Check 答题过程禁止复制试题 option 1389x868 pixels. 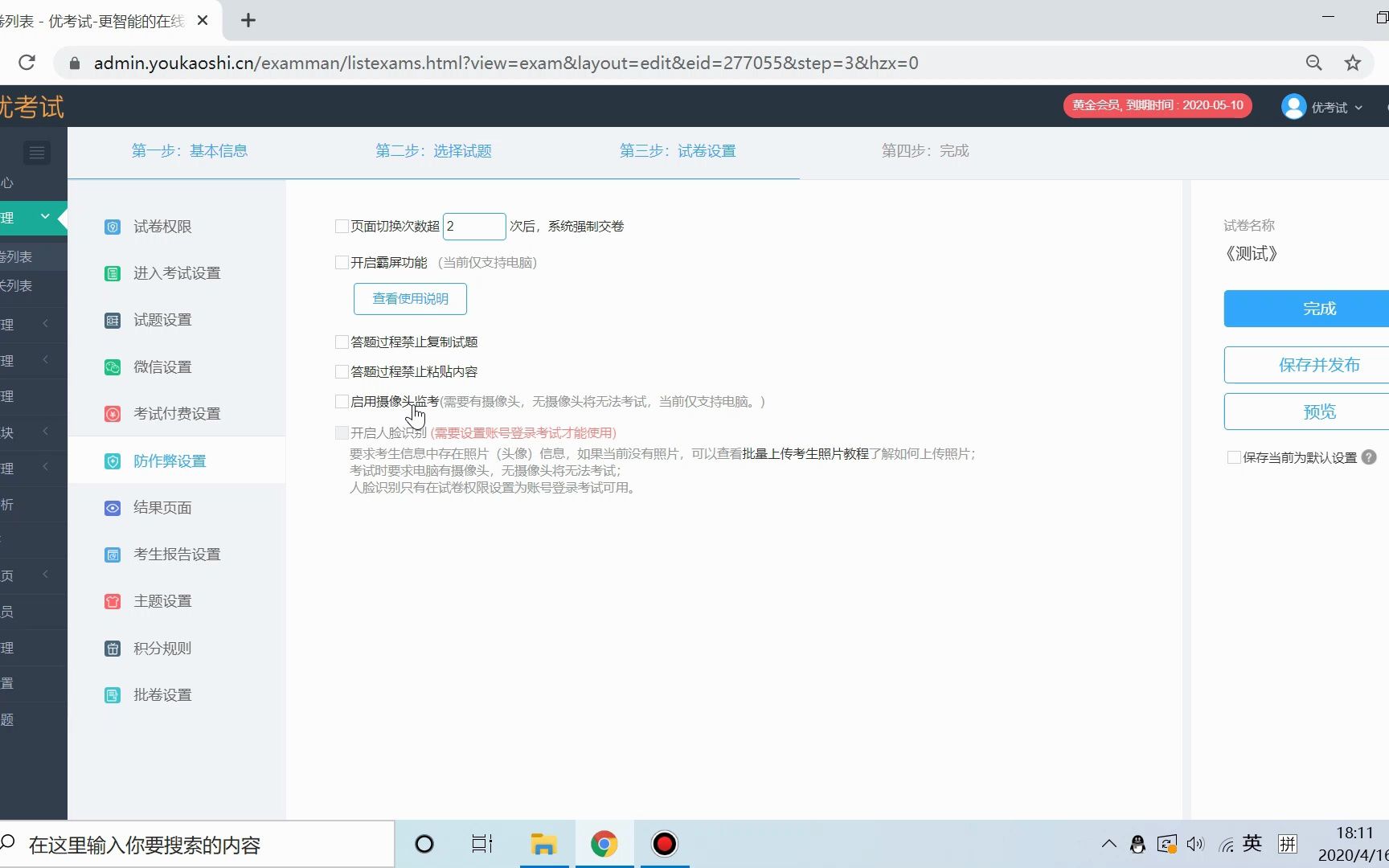[x=342, y=342]
